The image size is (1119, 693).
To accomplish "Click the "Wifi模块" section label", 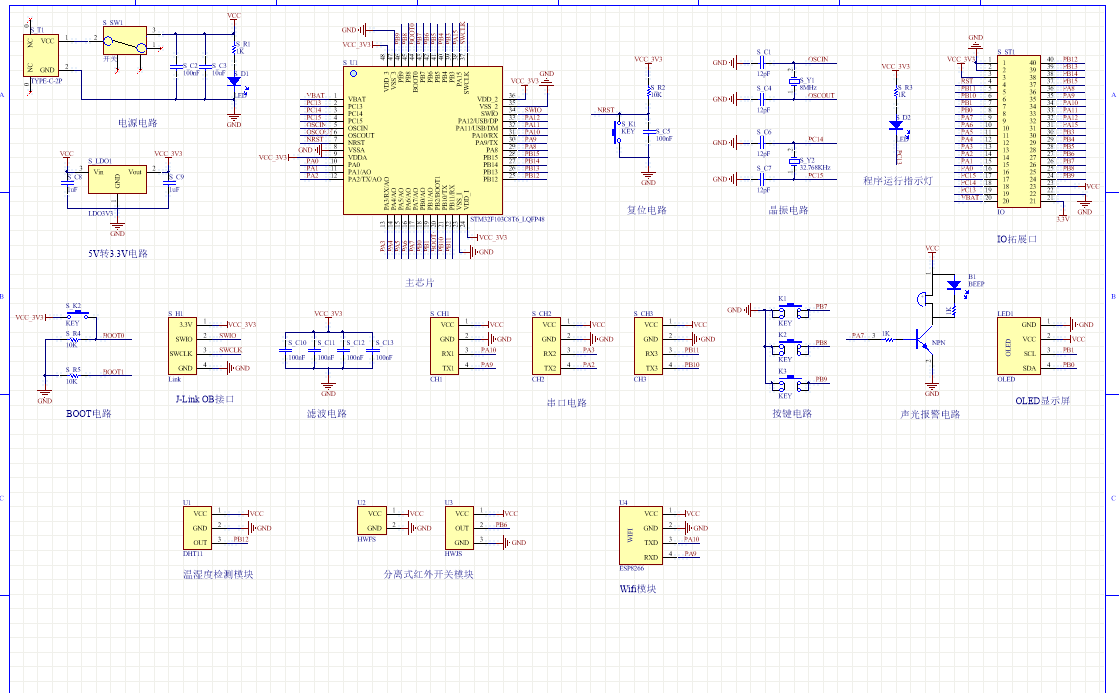I will pyautogui.click(x=638, y=588).
